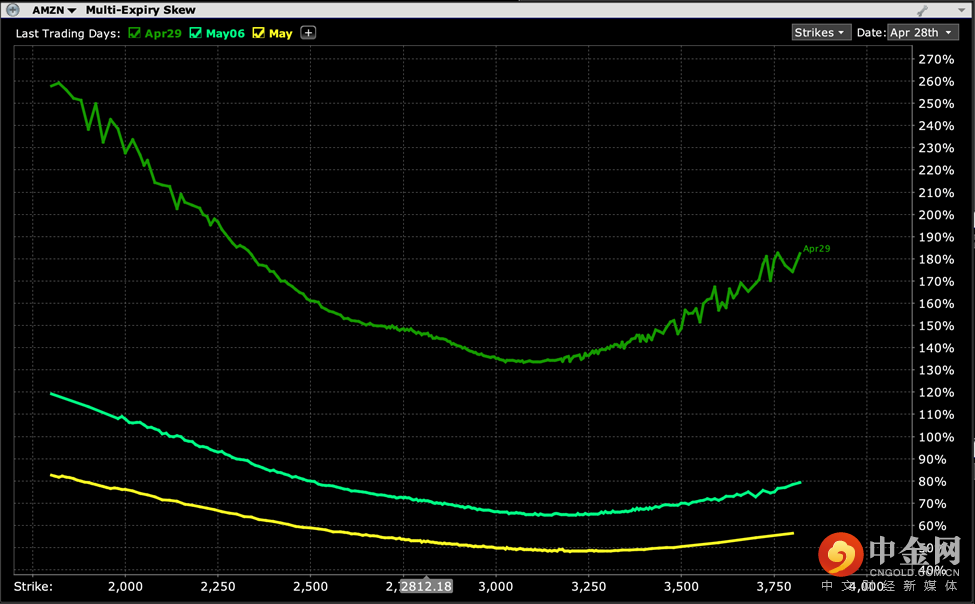
Task: Click the round plus icon beside AMZN
Action: 12,10
